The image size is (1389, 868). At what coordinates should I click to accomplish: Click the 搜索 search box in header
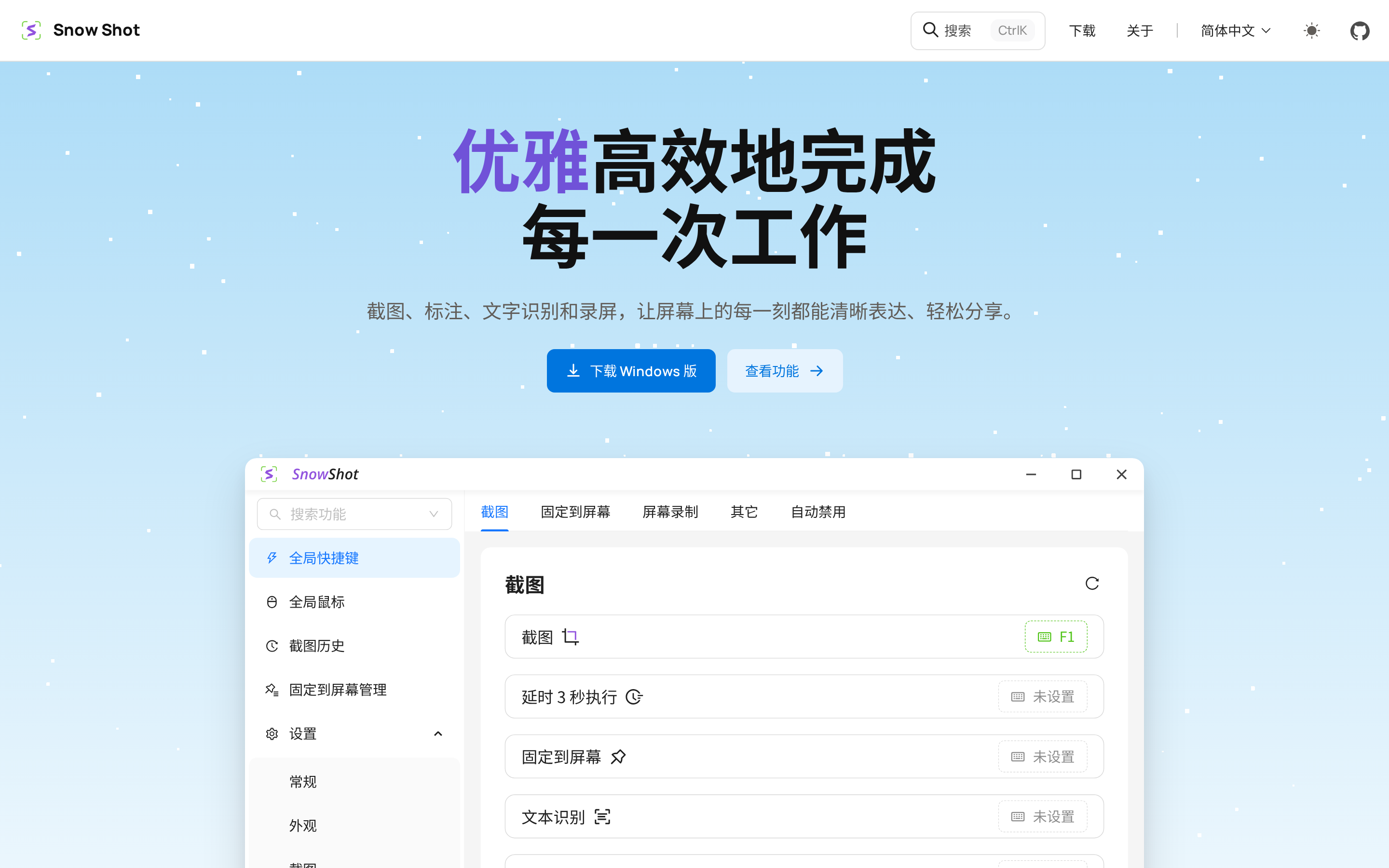coord(978,30)
